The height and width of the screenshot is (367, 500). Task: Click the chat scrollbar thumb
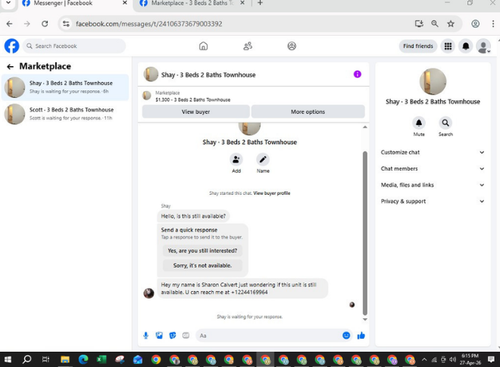click(x=365, y=233)
